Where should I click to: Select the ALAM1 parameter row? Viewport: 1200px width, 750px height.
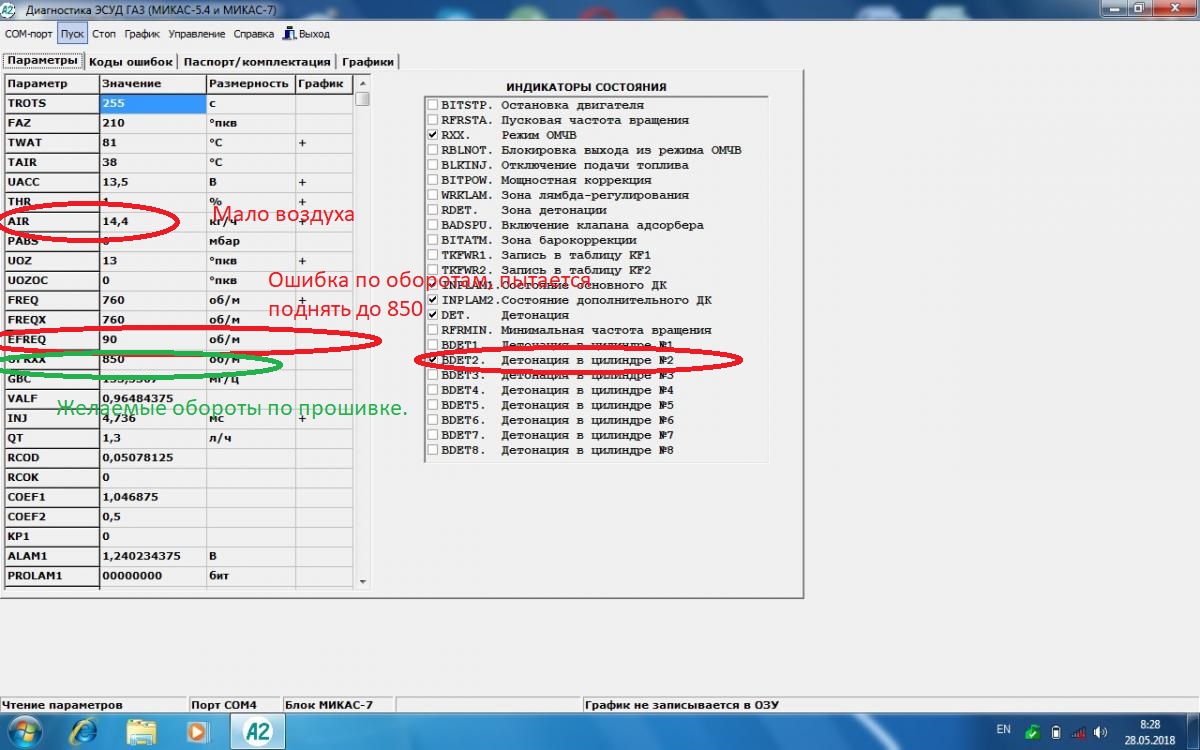[x=178, y=556]
